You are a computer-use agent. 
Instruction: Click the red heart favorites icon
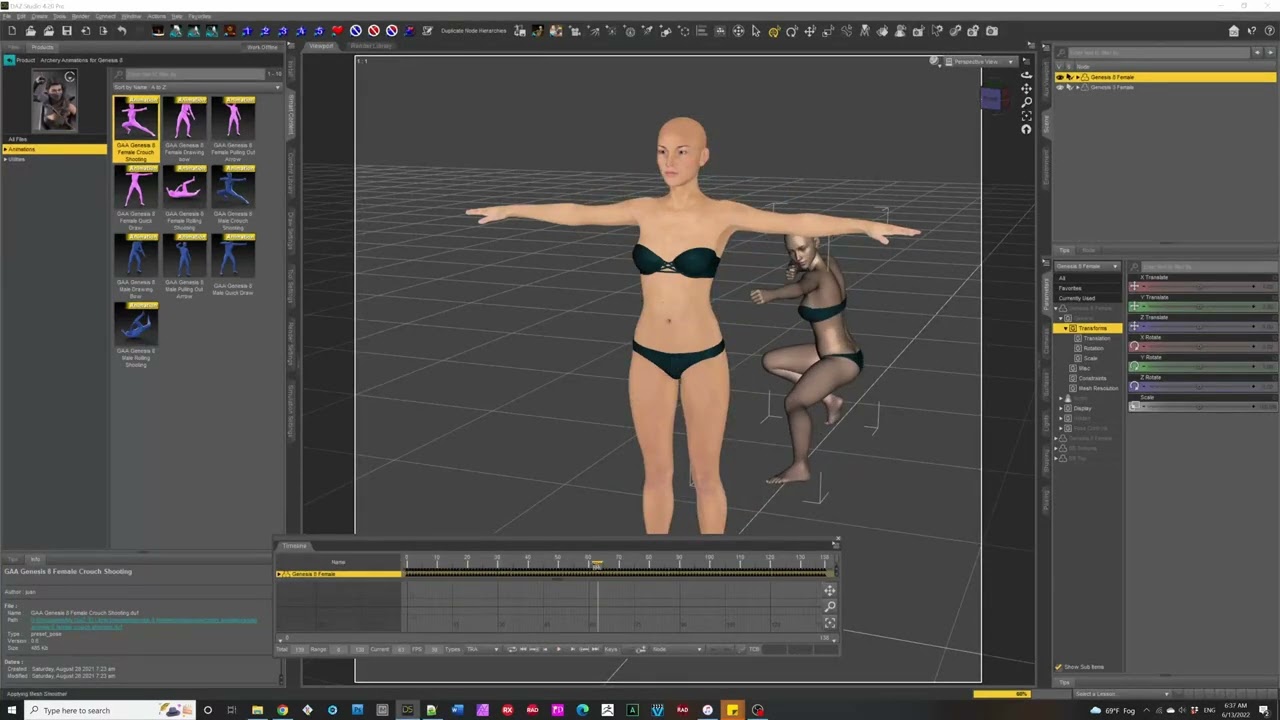click(x=337, y=31)
